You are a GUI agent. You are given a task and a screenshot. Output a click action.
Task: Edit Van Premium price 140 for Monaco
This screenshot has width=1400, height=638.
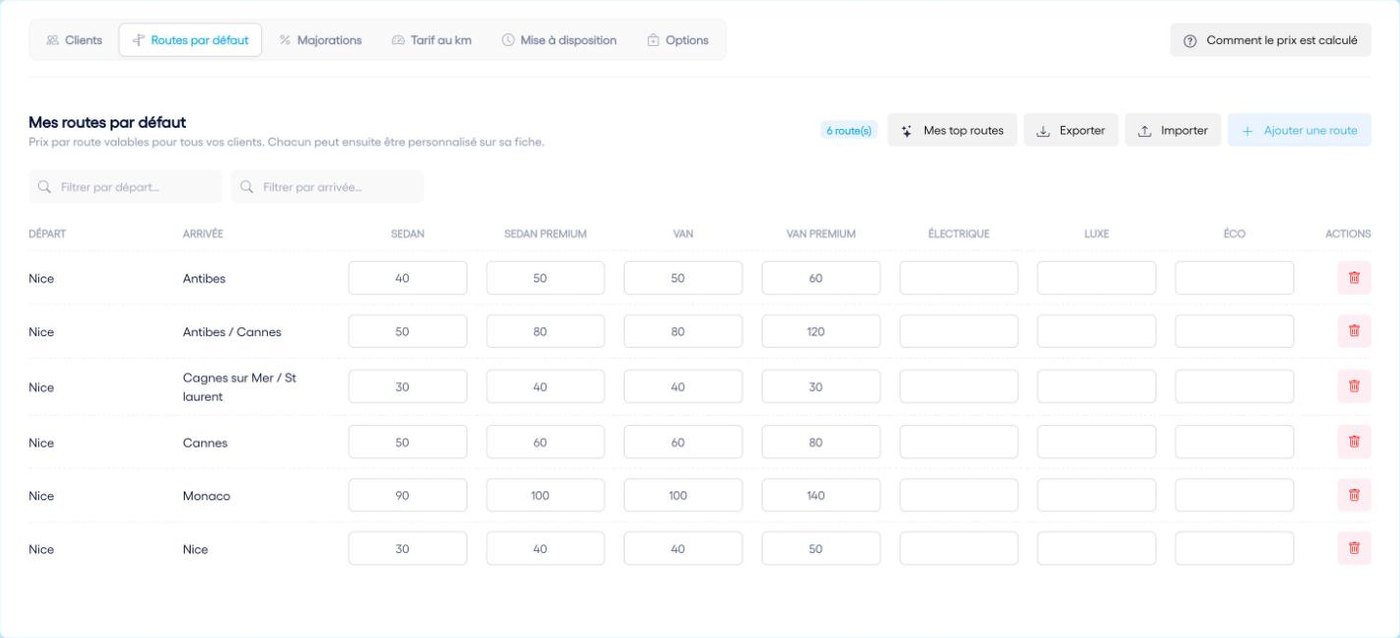click(821, 495)
